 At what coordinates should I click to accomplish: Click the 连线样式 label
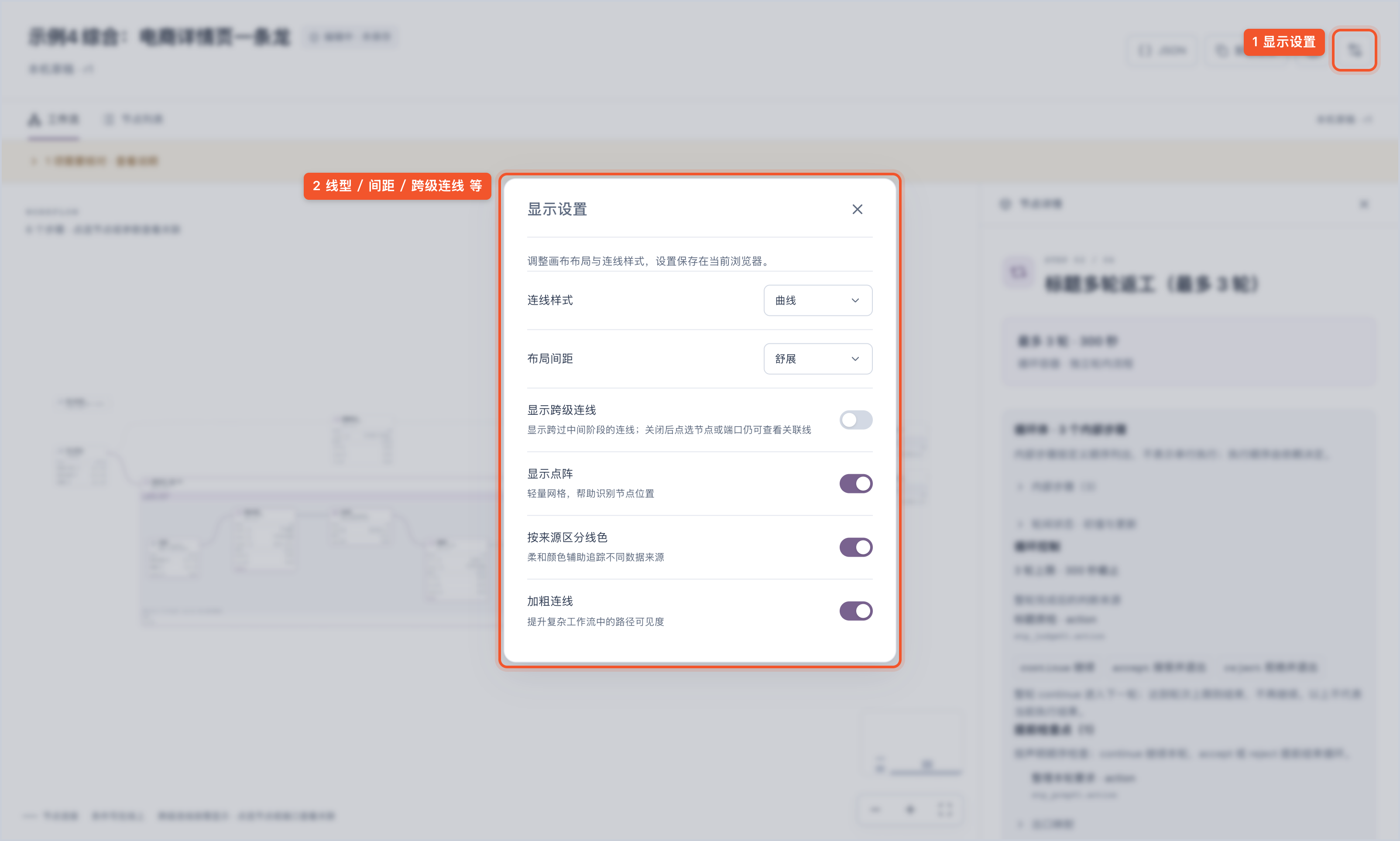(x=550, y=301)
